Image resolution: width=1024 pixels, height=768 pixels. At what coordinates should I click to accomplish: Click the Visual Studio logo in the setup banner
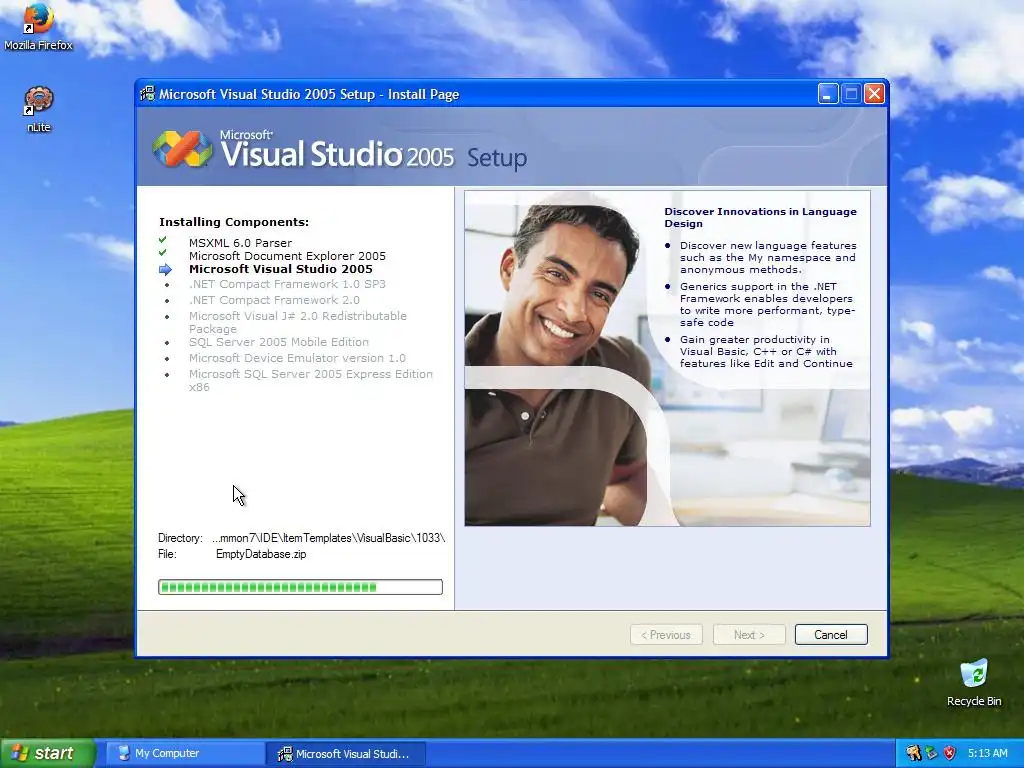182,148
